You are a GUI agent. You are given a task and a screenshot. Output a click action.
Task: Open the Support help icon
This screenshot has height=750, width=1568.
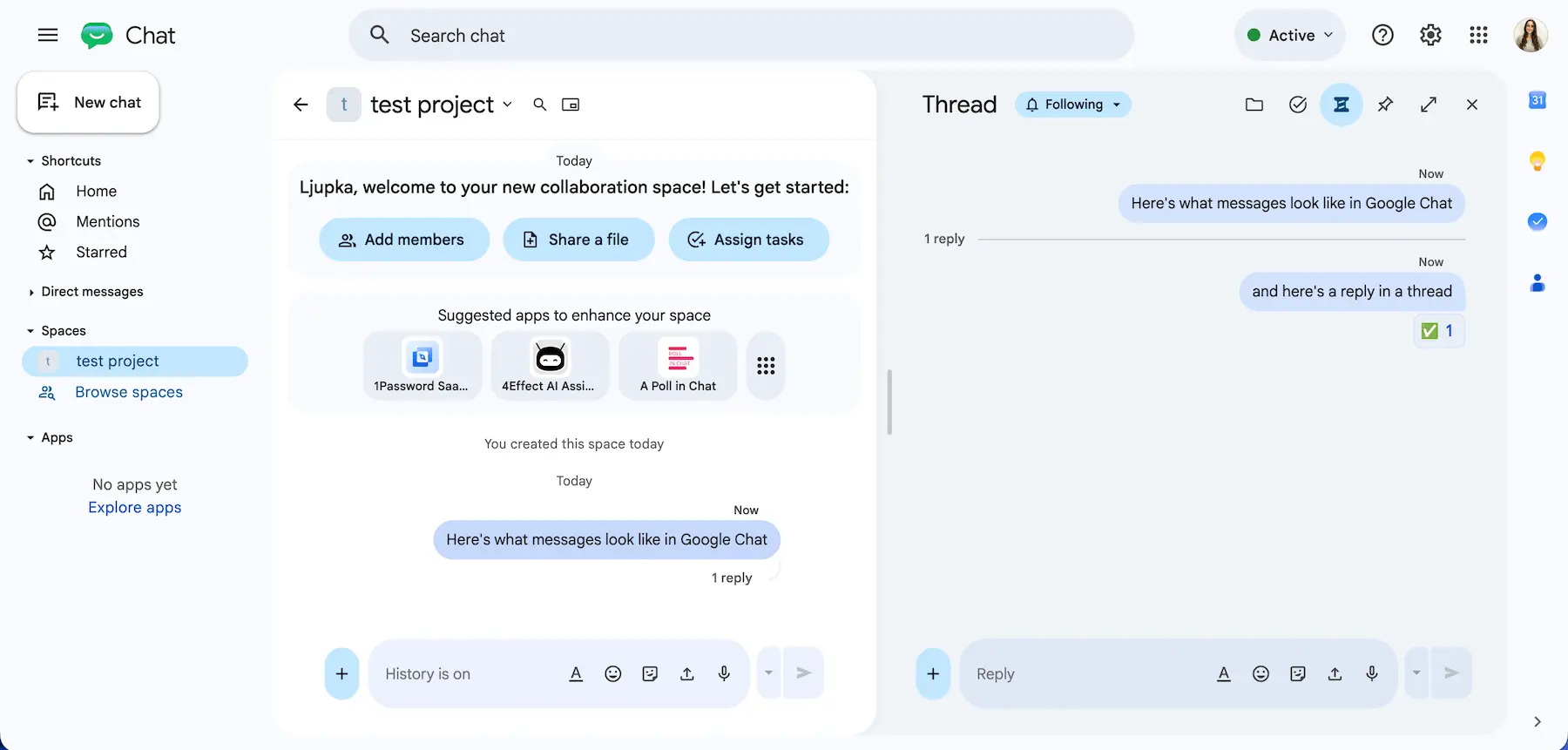point(1382,35)
